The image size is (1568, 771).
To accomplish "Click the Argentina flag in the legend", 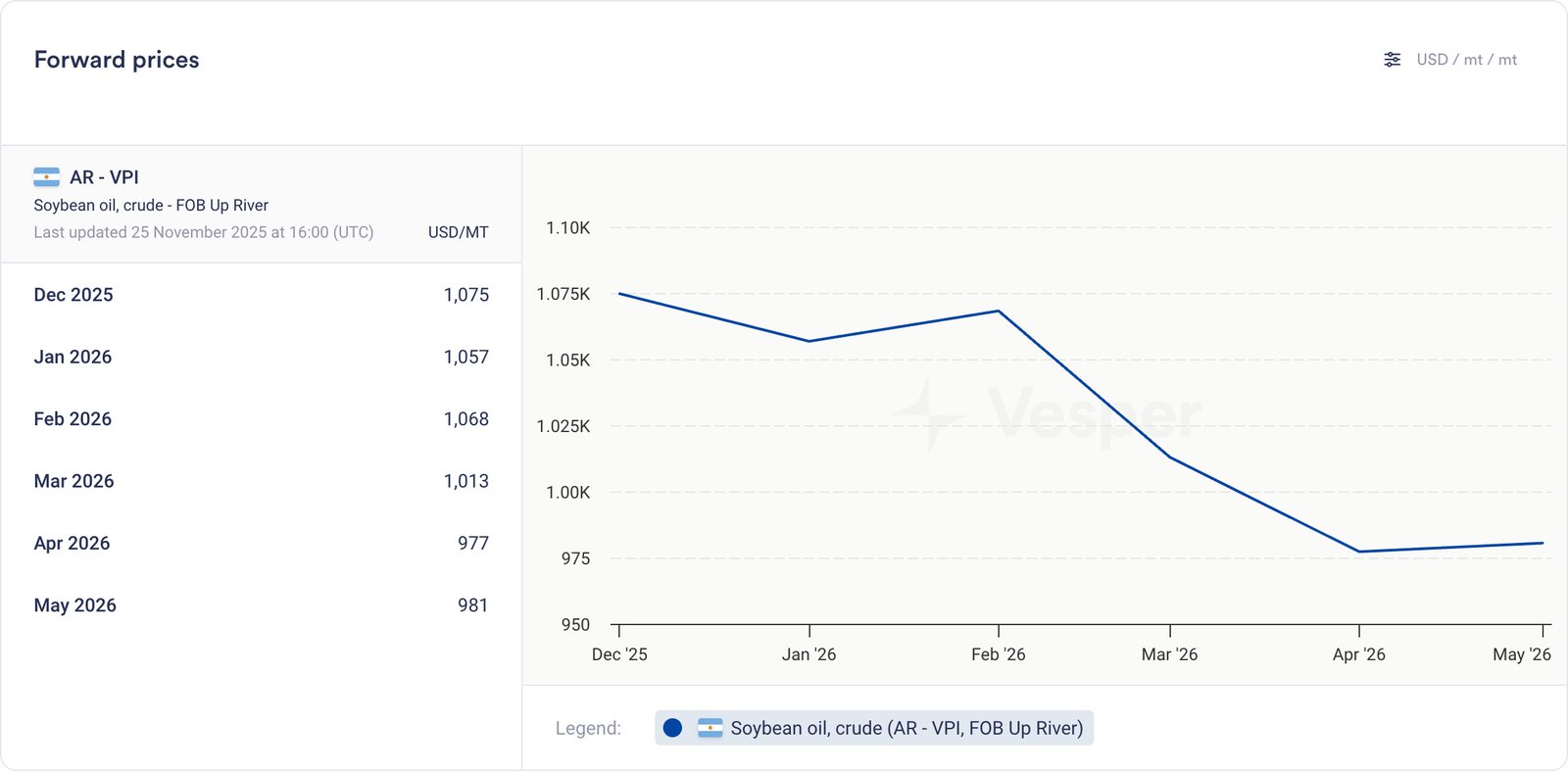I will (x=710, y=728).
